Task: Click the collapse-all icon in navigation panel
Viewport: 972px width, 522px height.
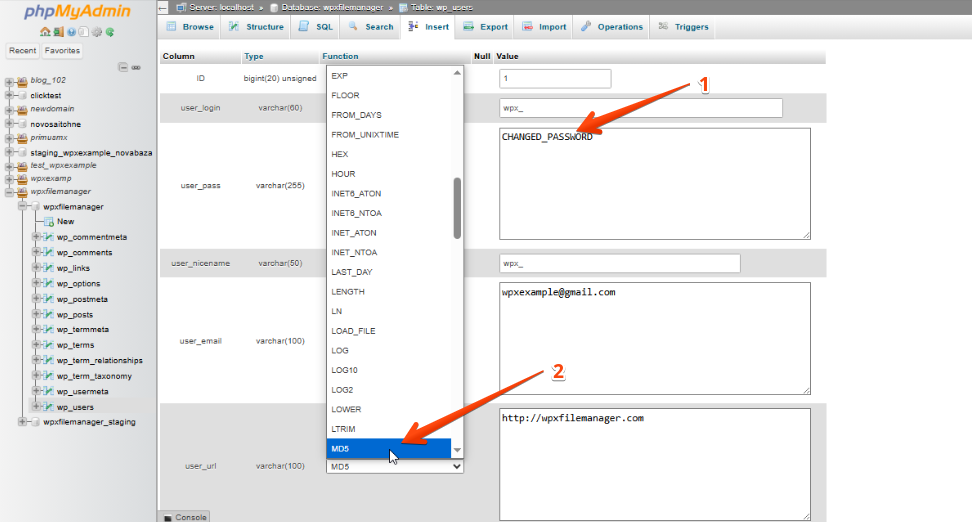Action: click(x=123, y=67)
